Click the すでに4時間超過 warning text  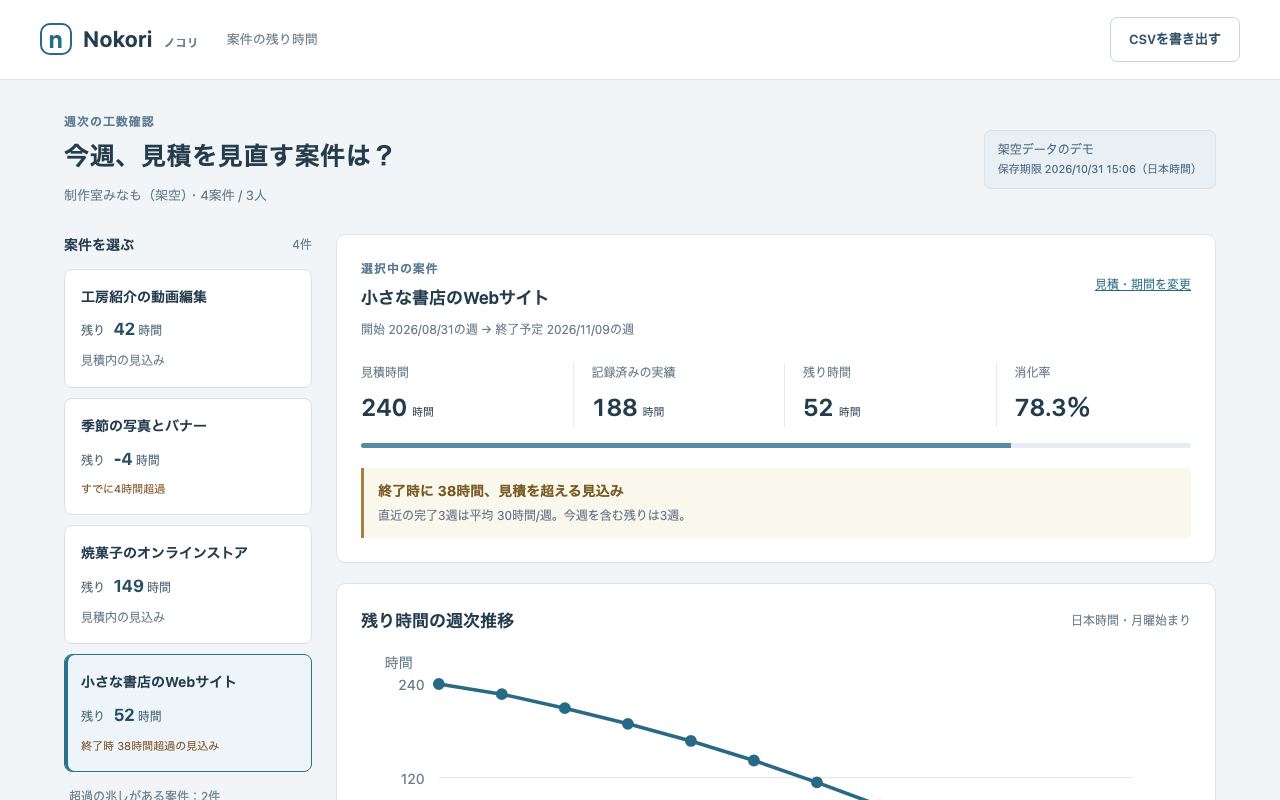(123, 489)
